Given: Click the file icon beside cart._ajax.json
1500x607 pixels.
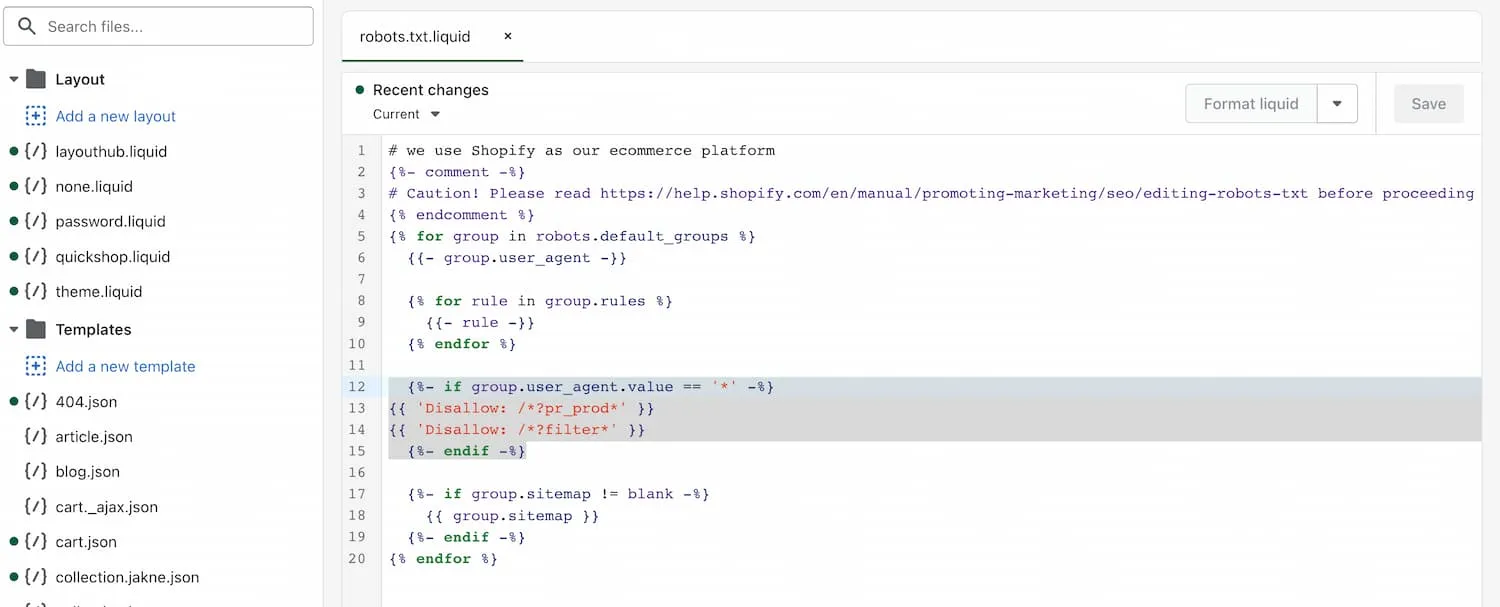Looking at the screenshot, I should [36, 506].
